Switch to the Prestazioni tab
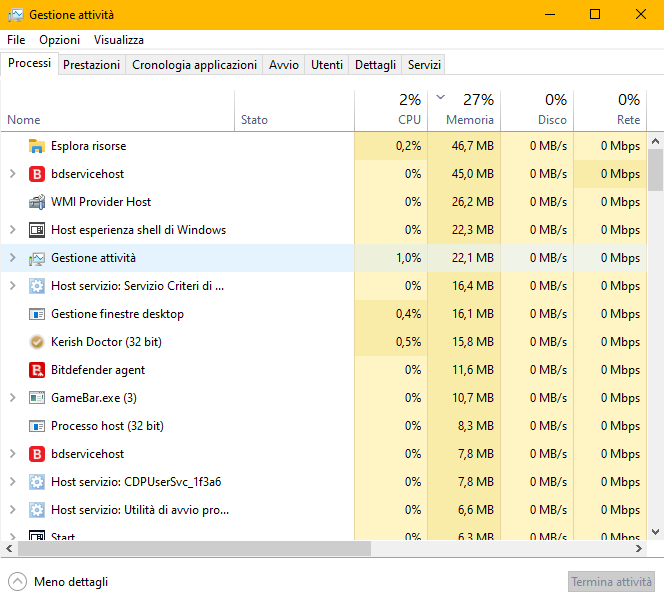Screen dimensions: 664x603 91,65
